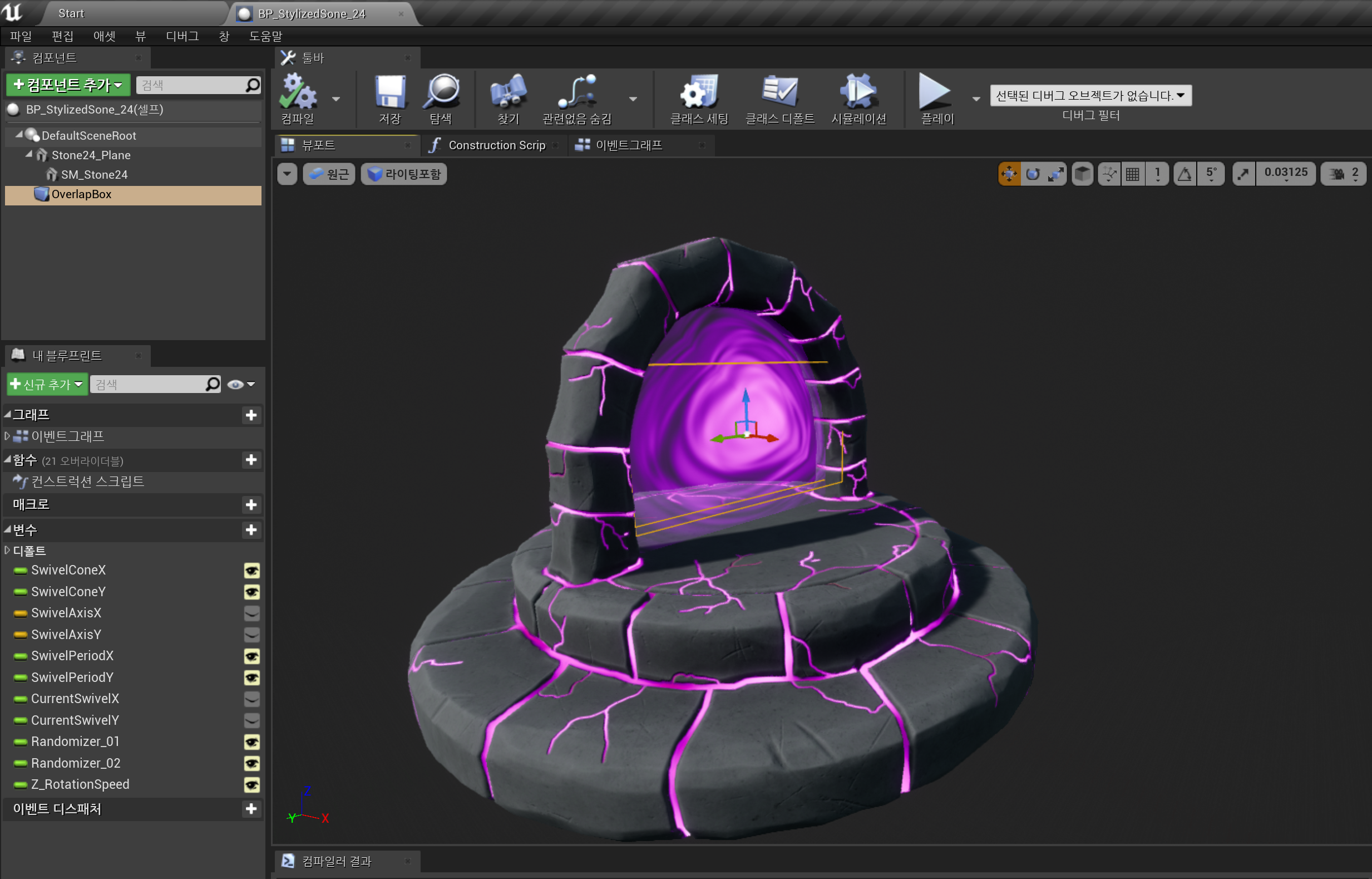
Task: Add an event dispatcher with plus
Action: [251, 809]
